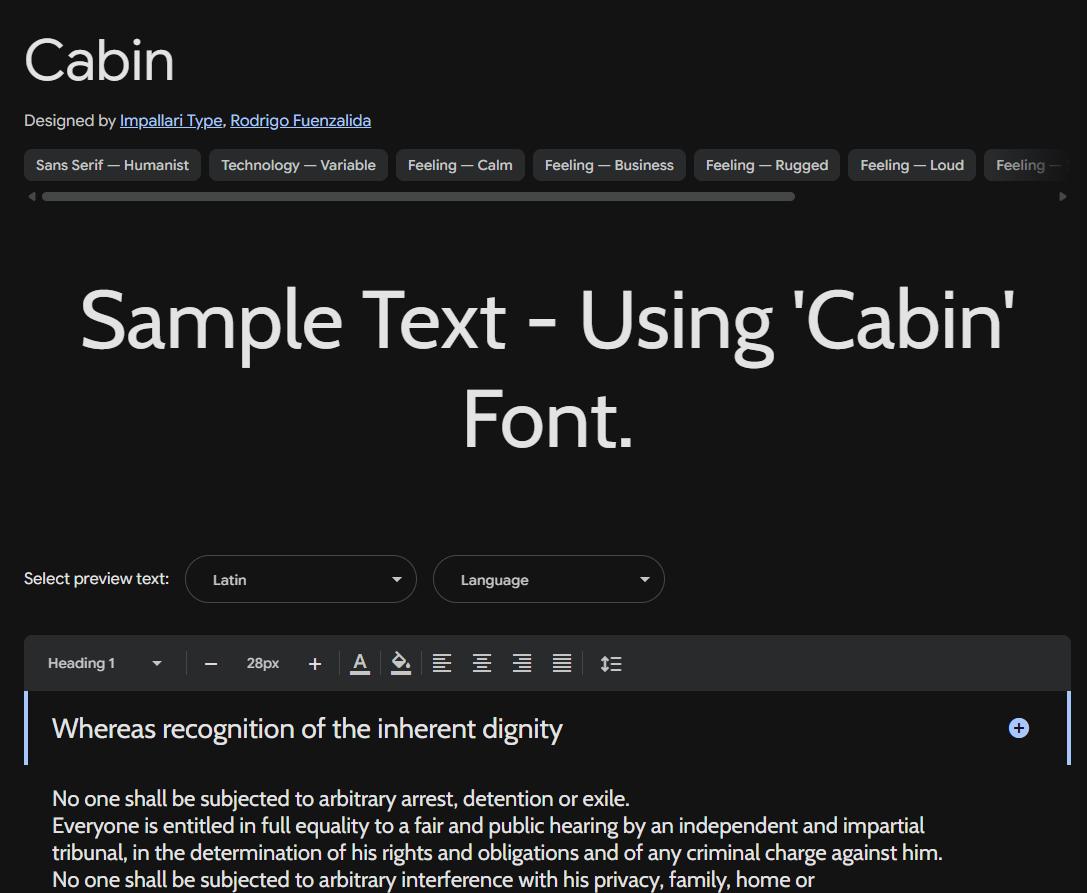This screenshot has width=1087, height=893.
Task: Click paragraph 'No one shall be subjected to arbitrary arrest'
Action: click(340, 799)
